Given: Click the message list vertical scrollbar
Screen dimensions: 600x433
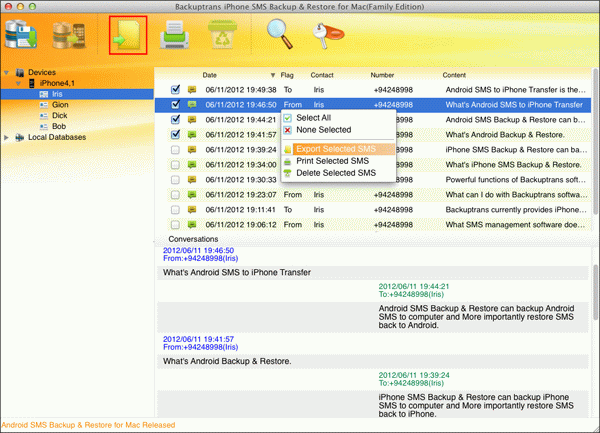Looking at the screenshot, I should click(595, 142).
